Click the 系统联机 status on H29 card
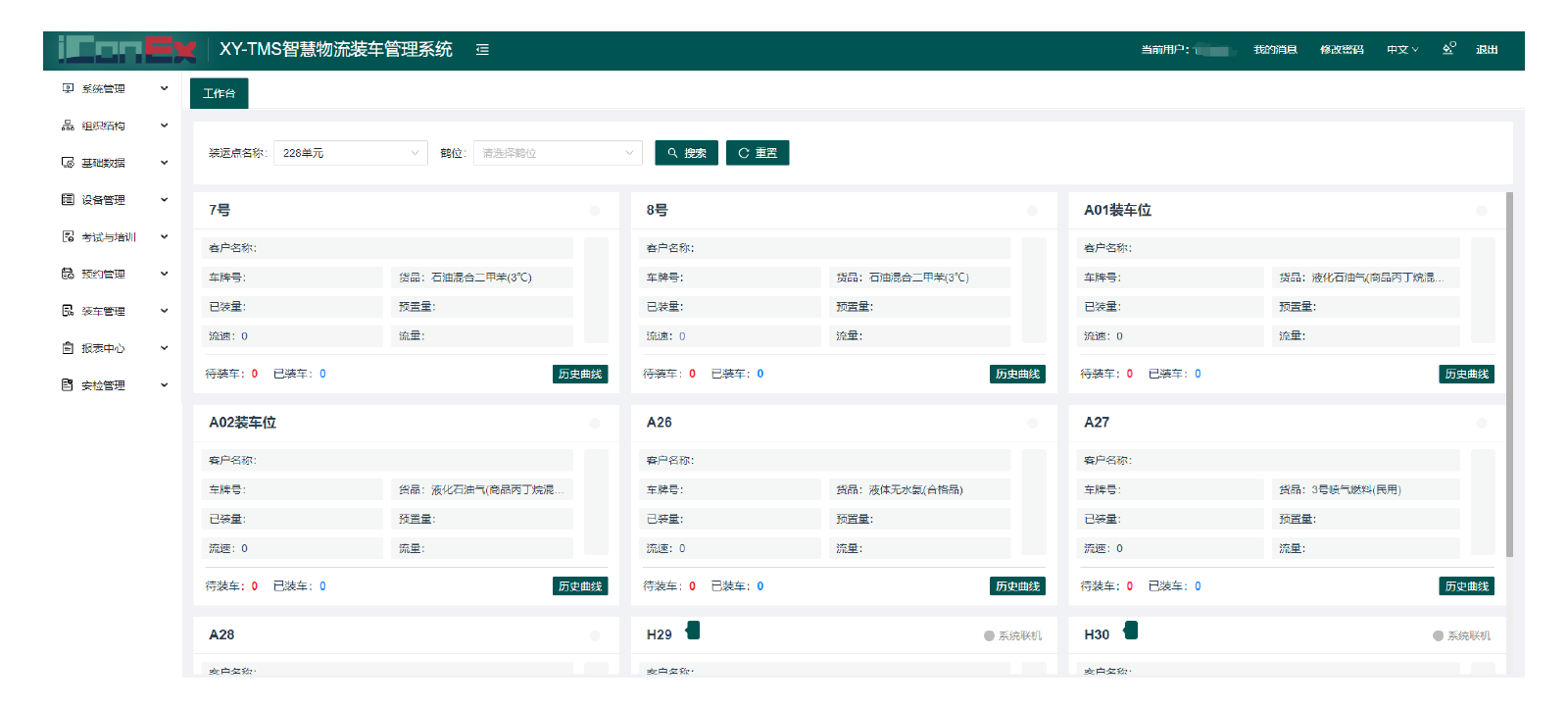 (x=1013, y=636)
